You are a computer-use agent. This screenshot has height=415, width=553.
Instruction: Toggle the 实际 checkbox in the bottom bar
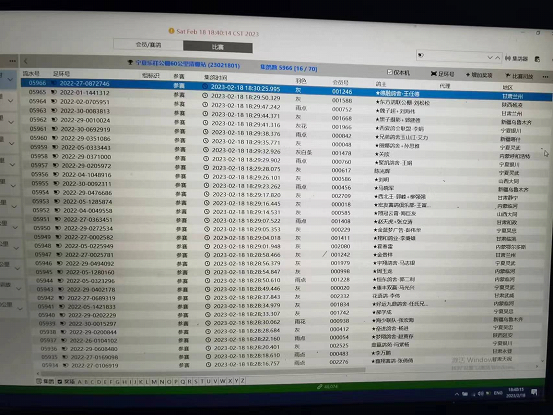pyautogui.click(x=60, y=382)
